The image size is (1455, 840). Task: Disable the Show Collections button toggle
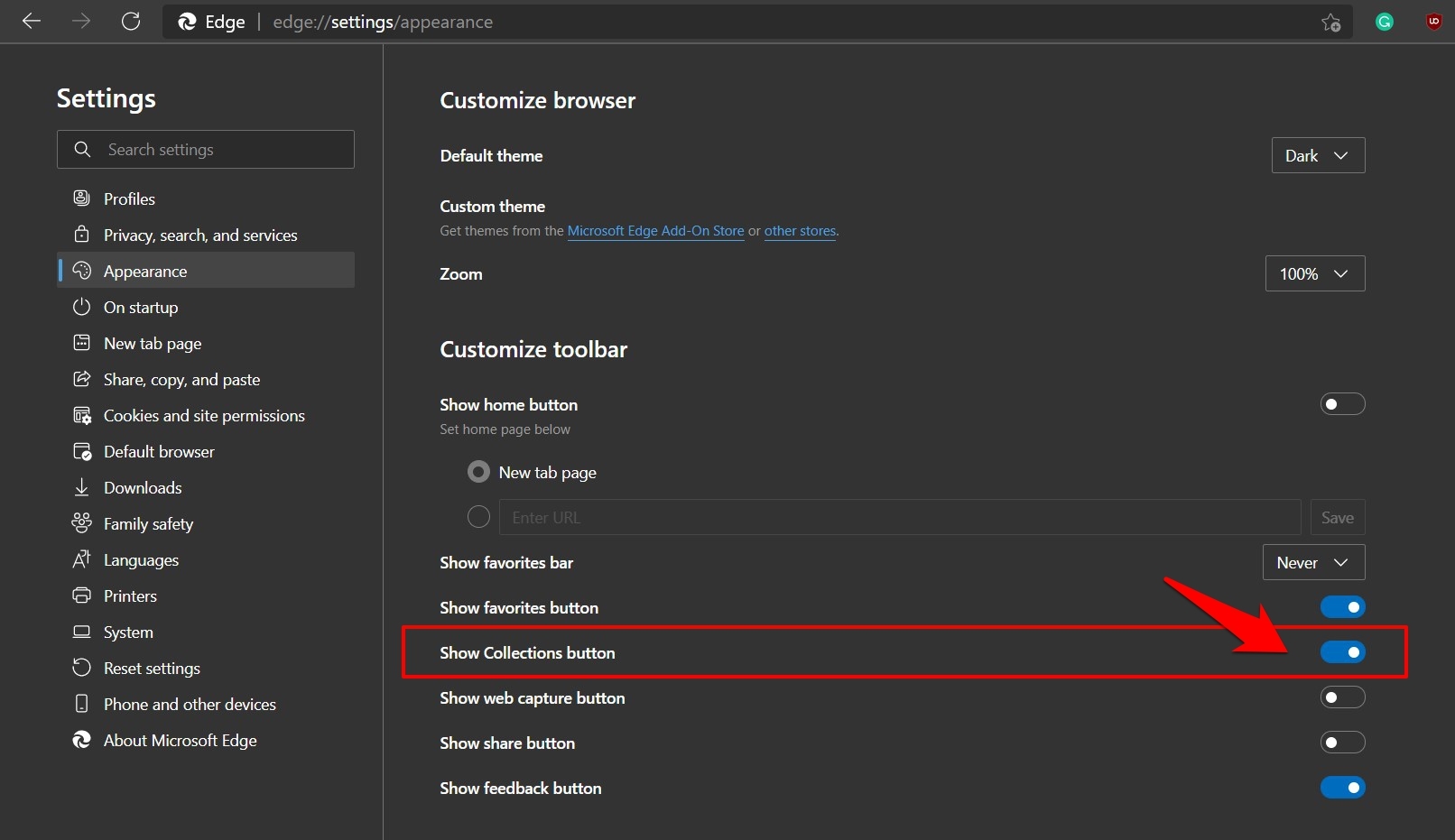[1342, 652]
